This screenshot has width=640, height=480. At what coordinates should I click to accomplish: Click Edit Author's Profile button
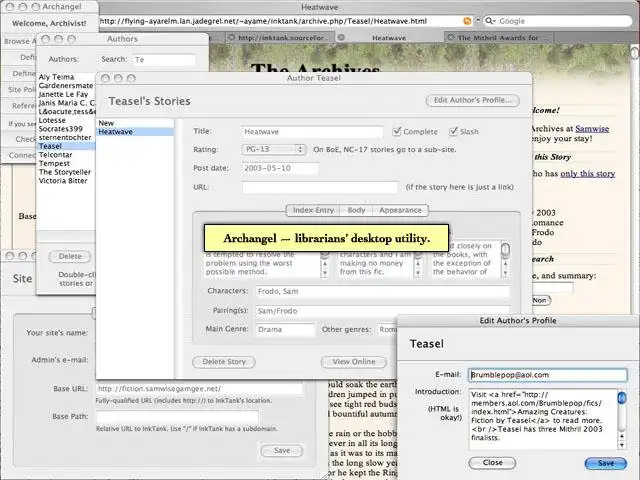(472, 100)
